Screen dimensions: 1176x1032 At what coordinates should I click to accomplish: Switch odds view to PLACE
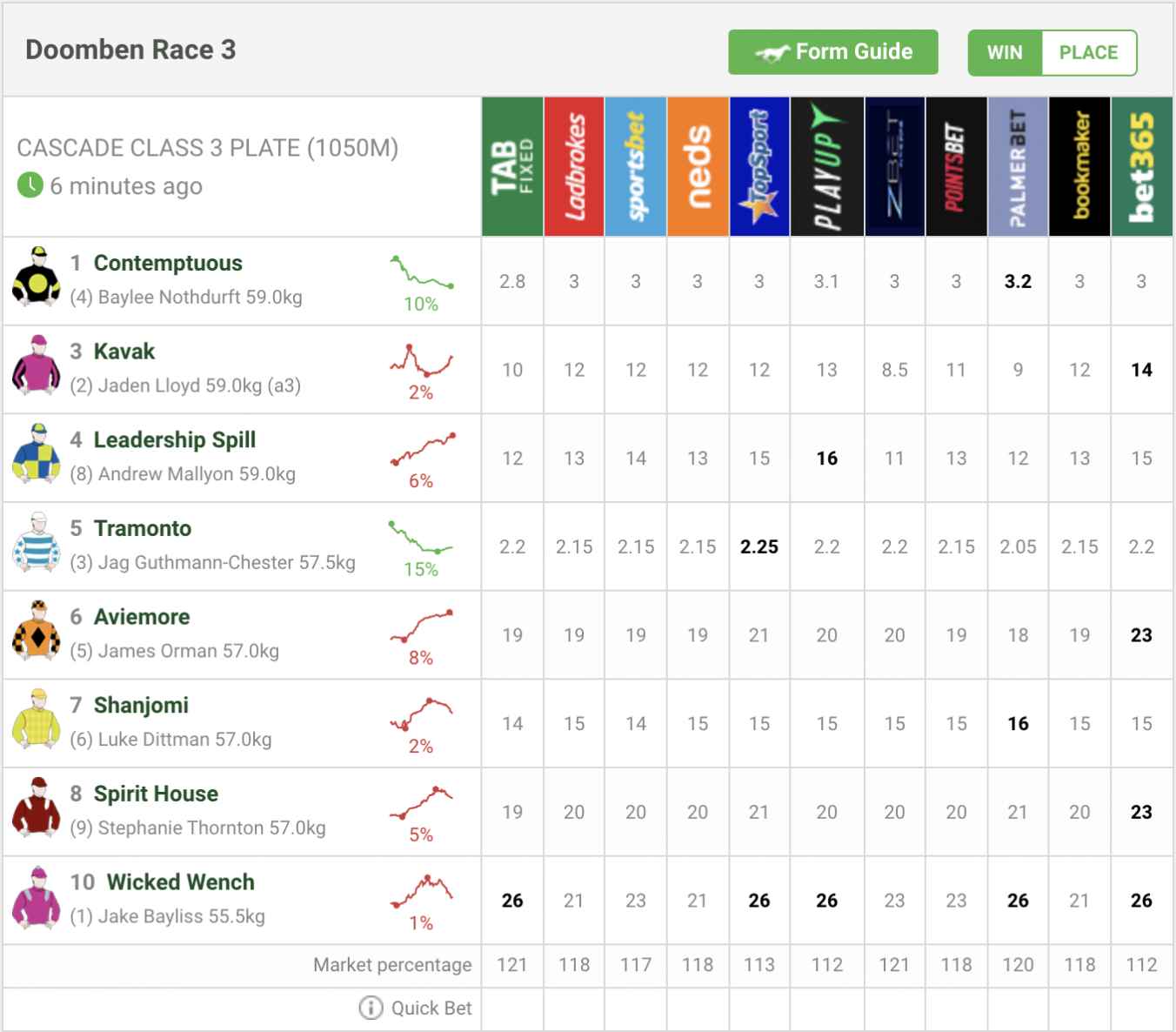(x=1088, y=52)
